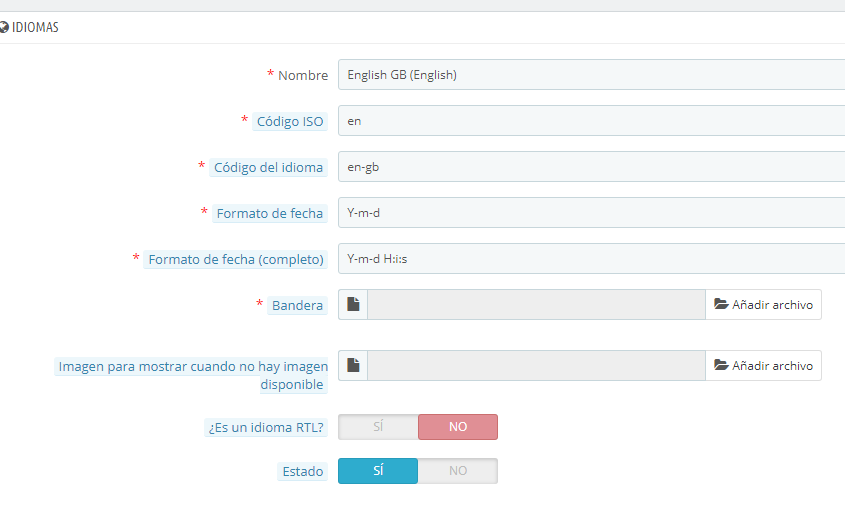845x514 pixels.
Task: Click folder icon on no-image Añadir archivo
Action: [x=721, y=366]
